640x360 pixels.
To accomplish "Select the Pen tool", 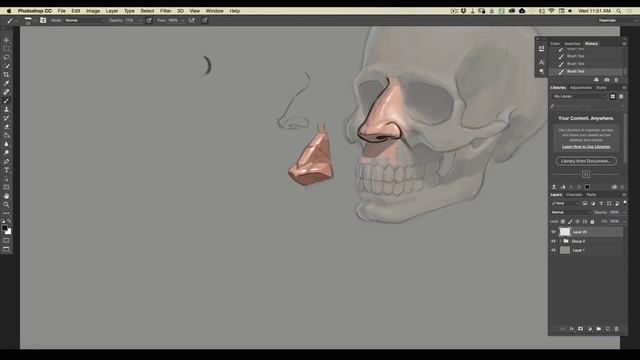I will (6, 161).
